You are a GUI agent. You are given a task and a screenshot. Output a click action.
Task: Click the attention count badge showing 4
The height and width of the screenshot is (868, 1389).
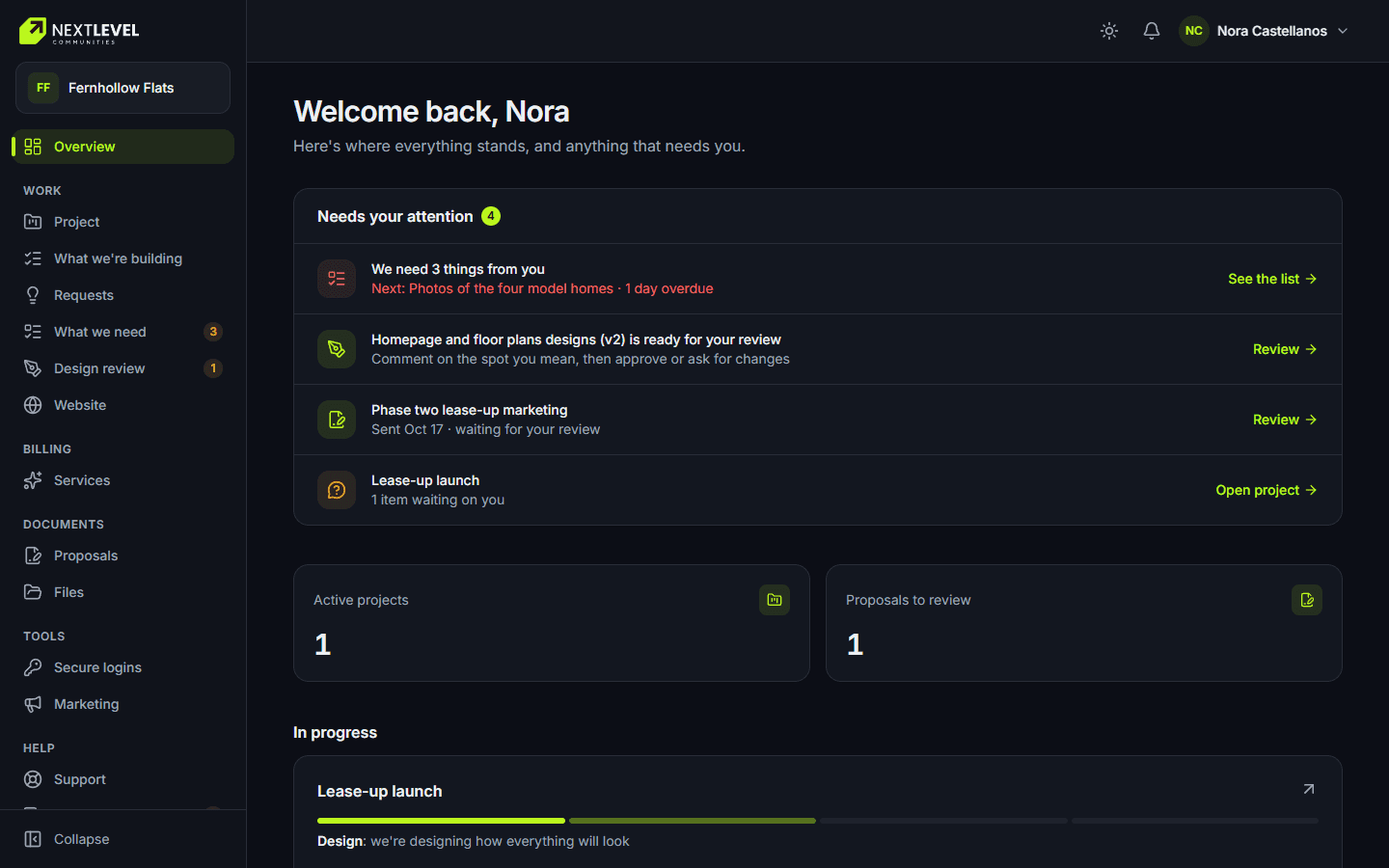pyautogui.click(x=491, y=216)
